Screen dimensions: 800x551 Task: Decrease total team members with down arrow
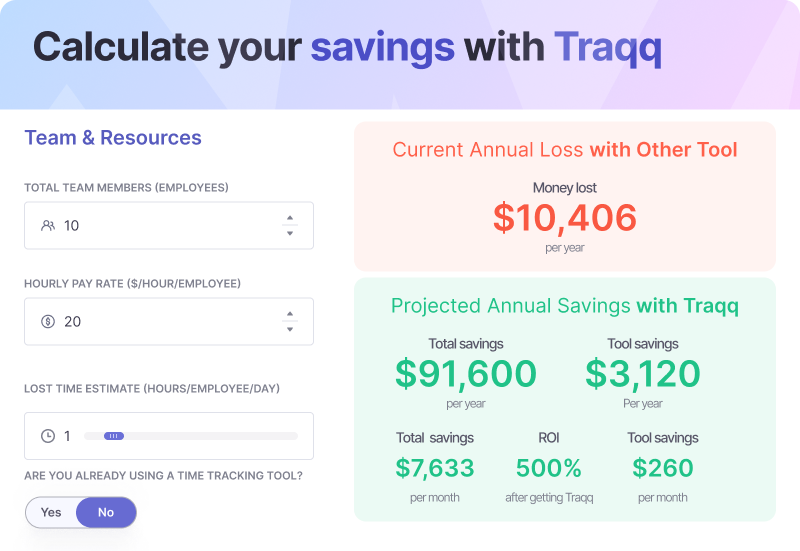click(290, 233)
